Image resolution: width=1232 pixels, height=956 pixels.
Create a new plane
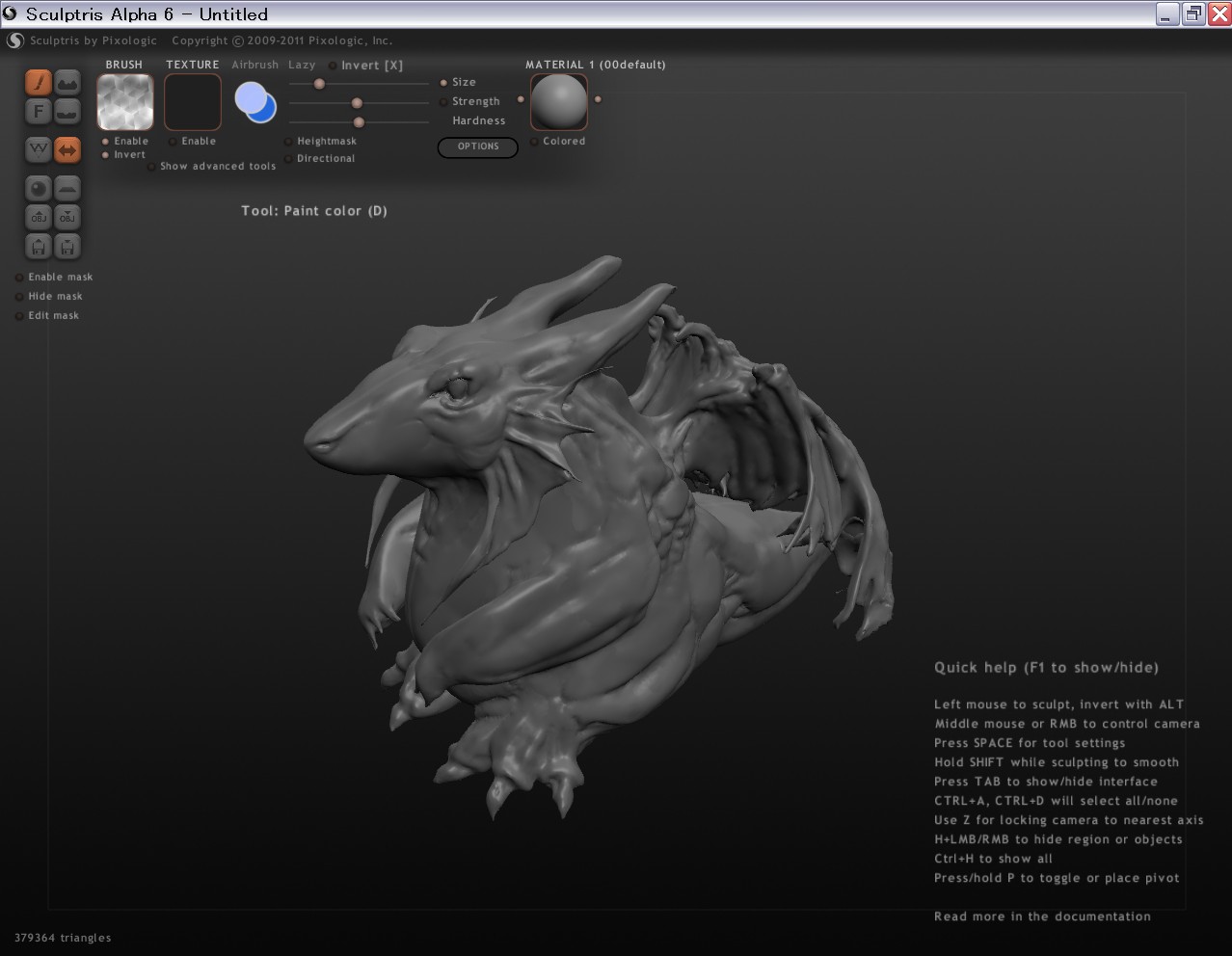(67, 188)
